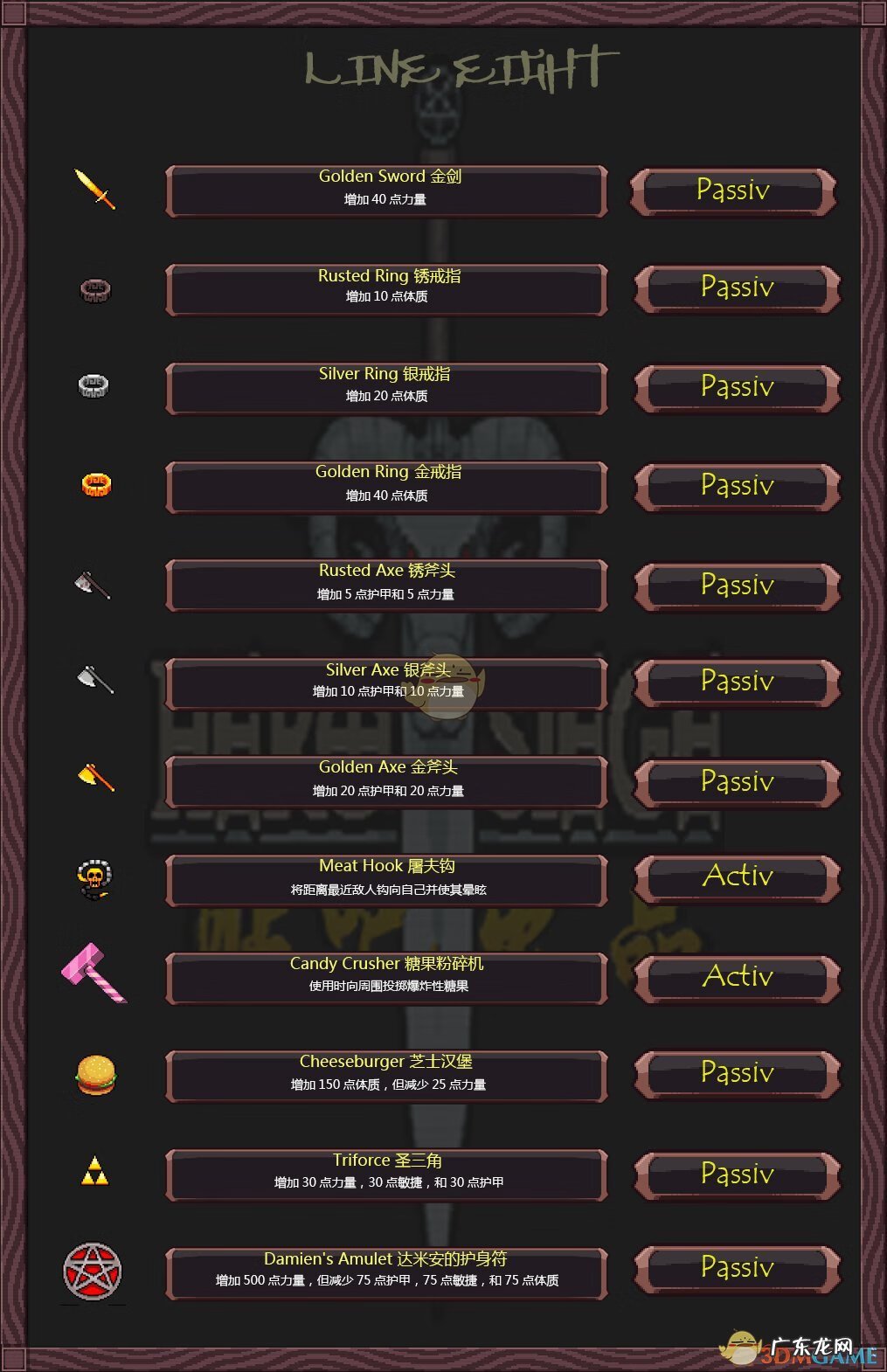Viewport: 887px width, 1372px height.
Task: Click the Activ button beside Candy Crusher
Action: click(x=738, y=977)
